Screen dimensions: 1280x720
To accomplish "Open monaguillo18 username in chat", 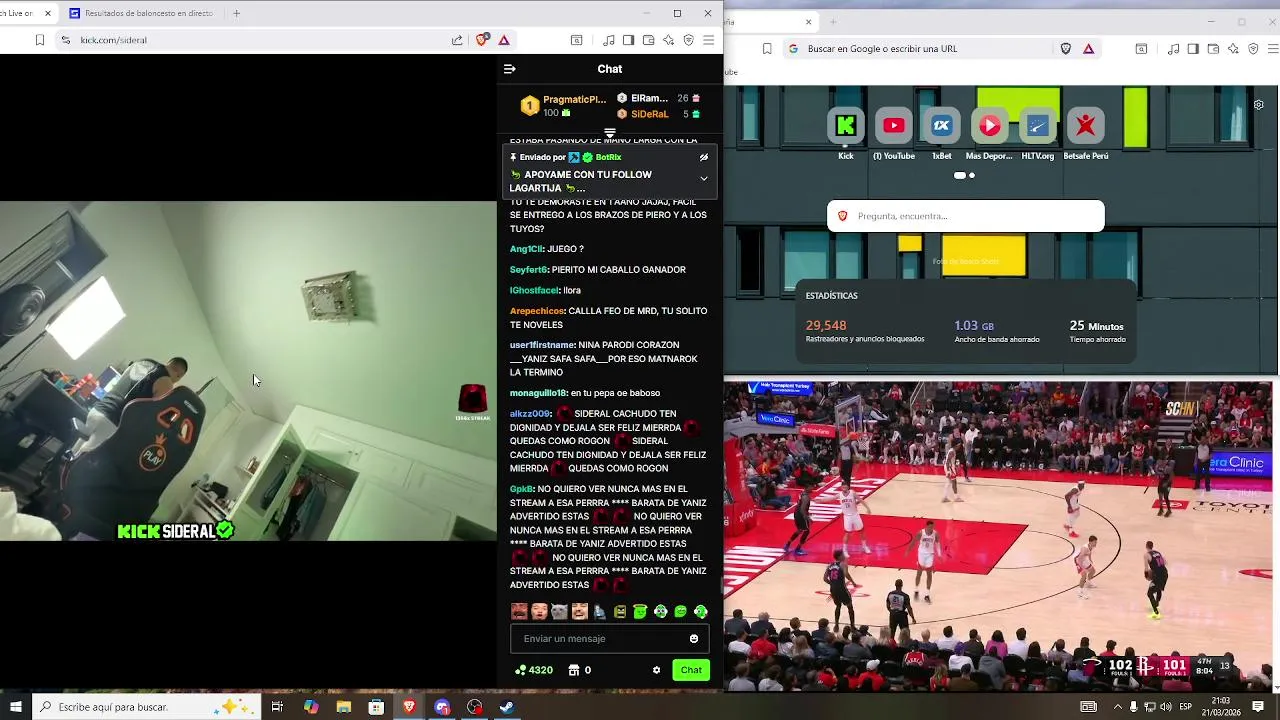I will point(538,393).
